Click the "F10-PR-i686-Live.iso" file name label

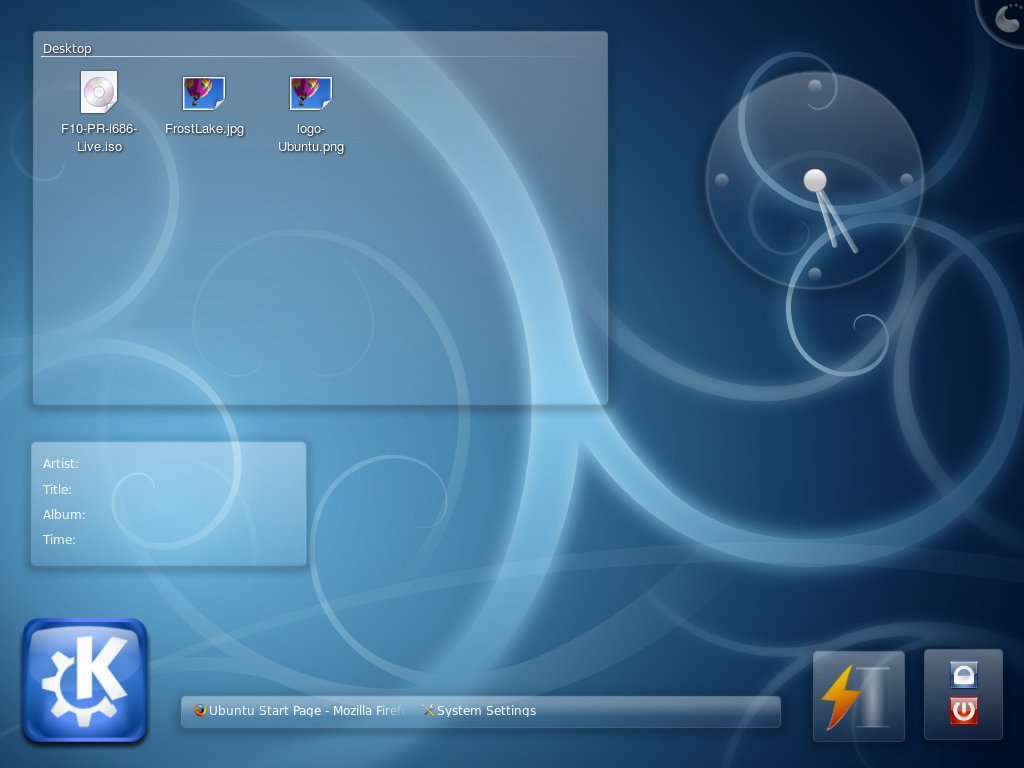point(99,138)
